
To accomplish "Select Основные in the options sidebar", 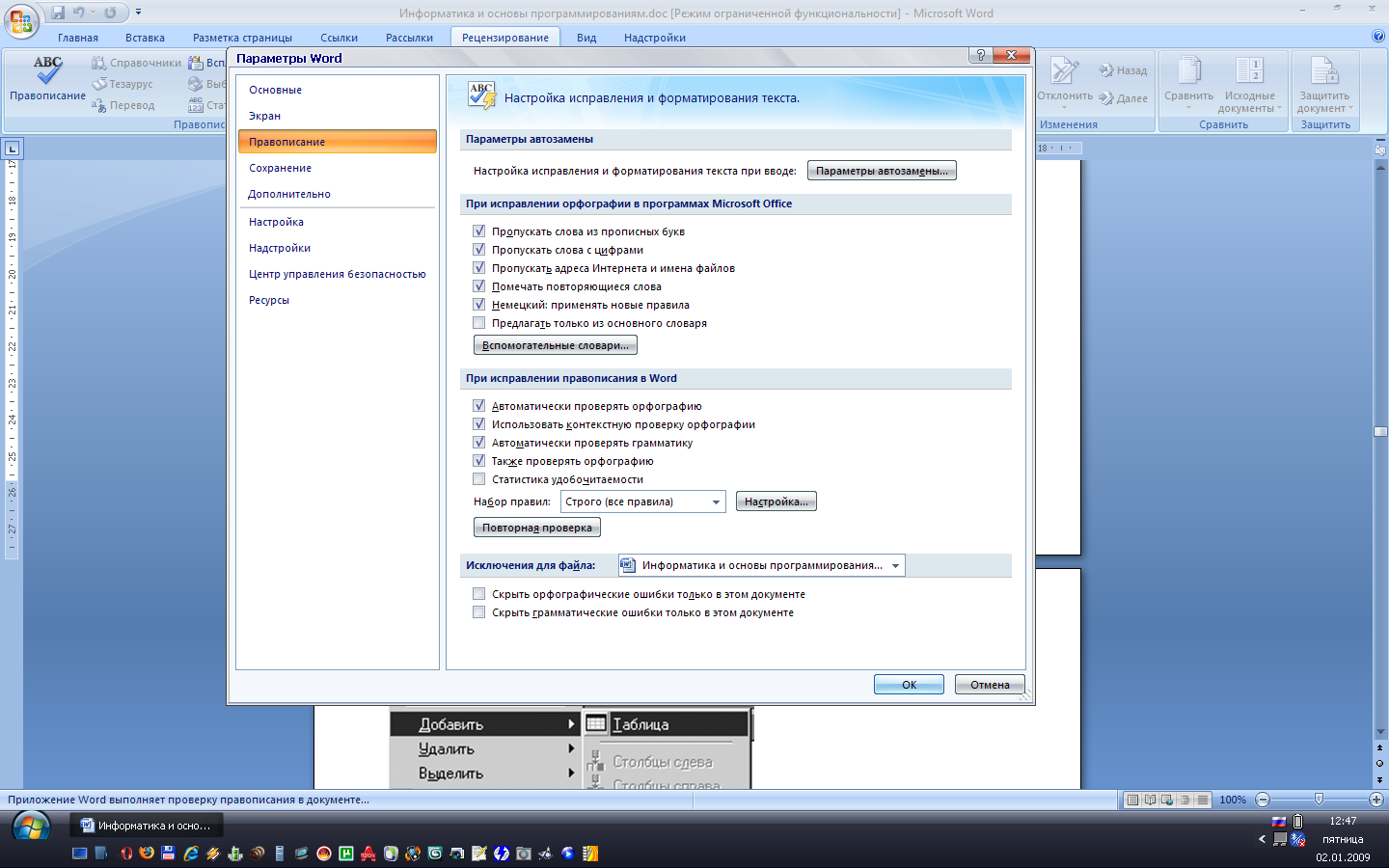I will pos(338,90).
